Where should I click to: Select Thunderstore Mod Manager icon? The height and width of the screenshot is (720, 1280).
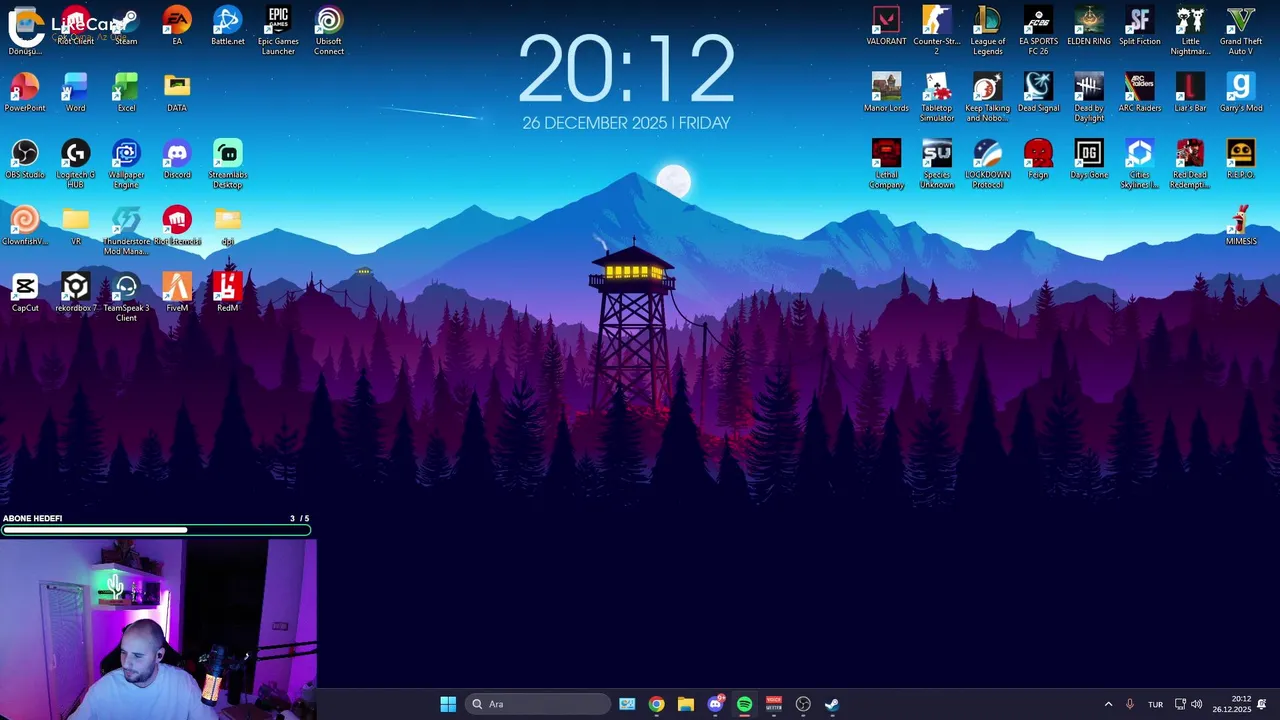tap(126, 231)
